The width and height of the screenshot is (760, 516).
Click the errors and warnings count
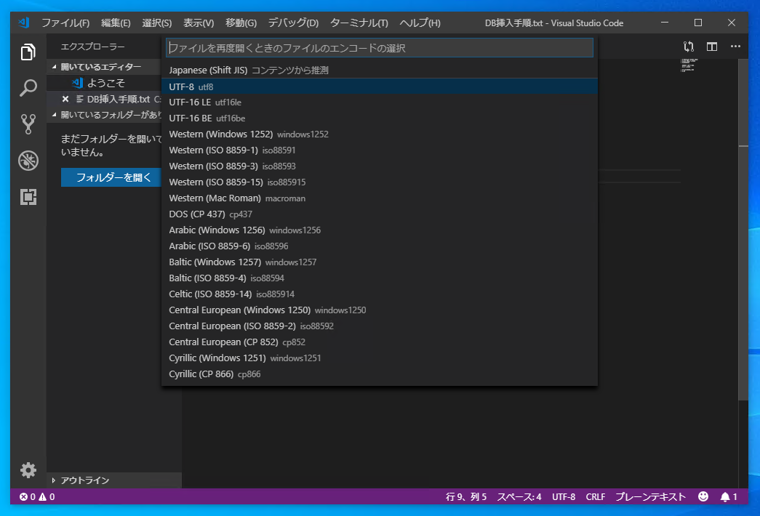[37, 497]
